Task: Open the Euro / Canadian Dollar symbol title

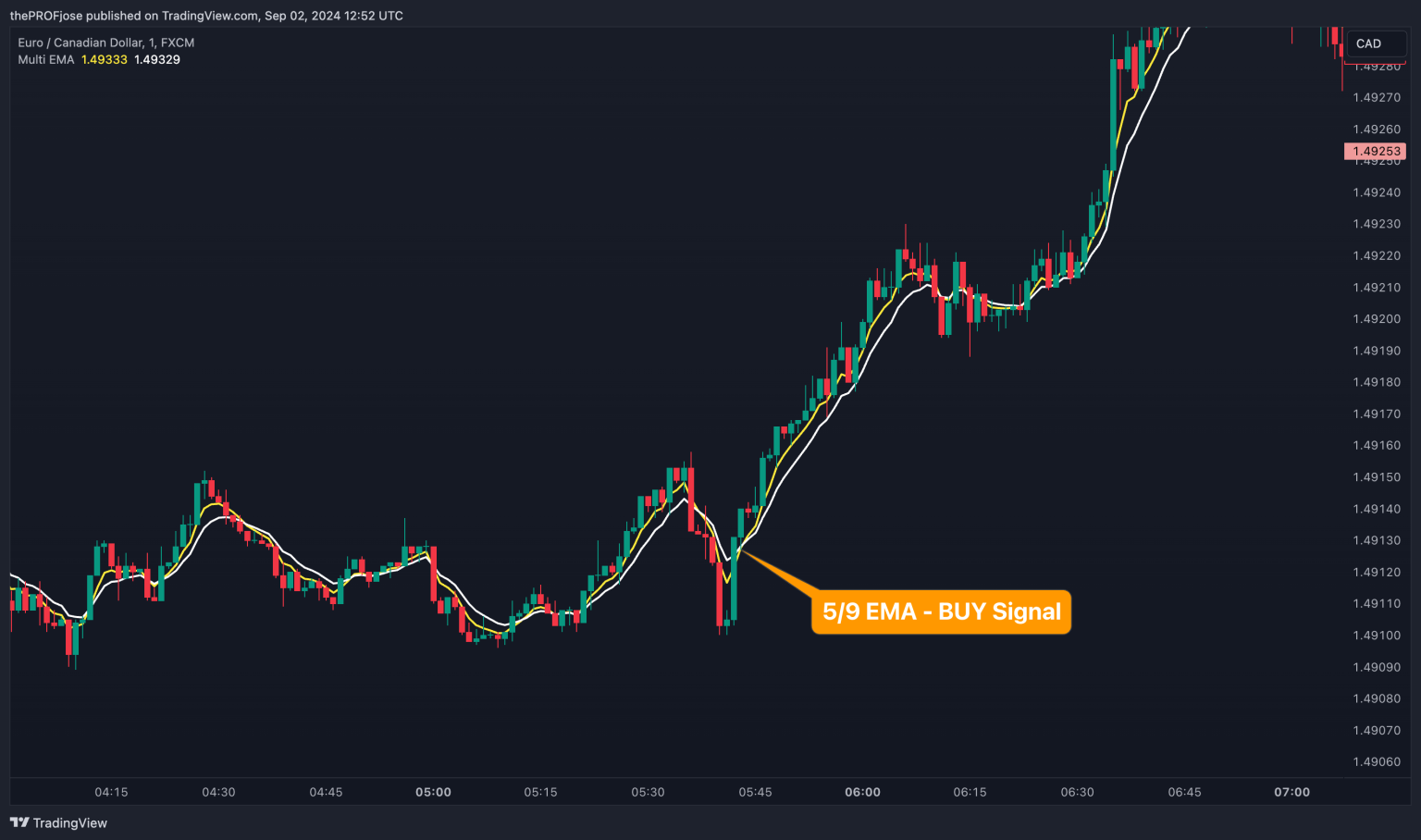Action: tap(105, 43)
